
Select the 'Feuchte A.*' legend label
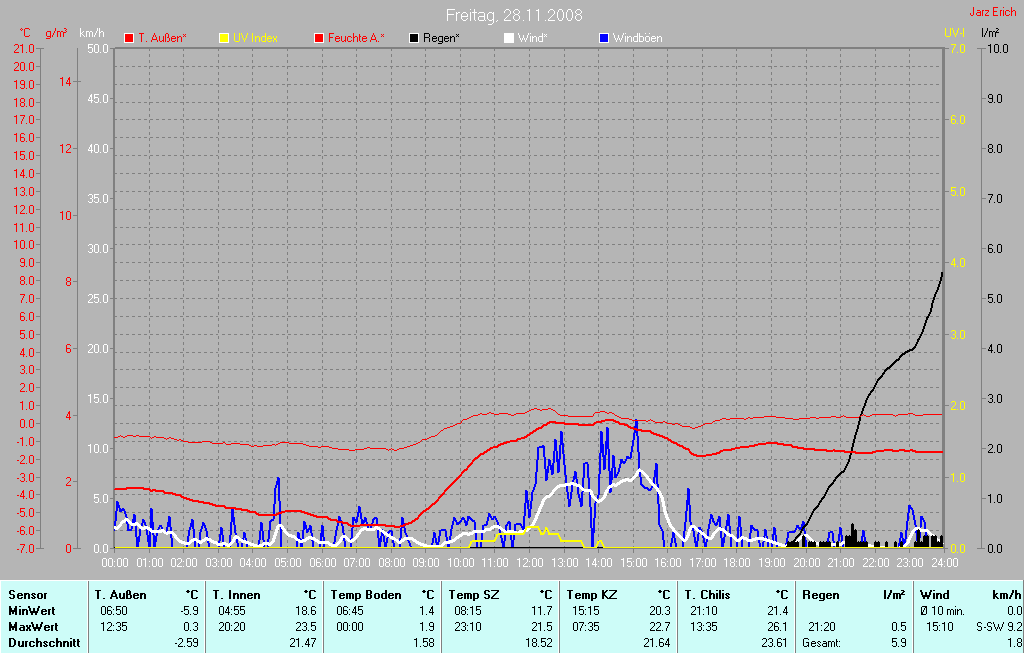tap(356, 38)
